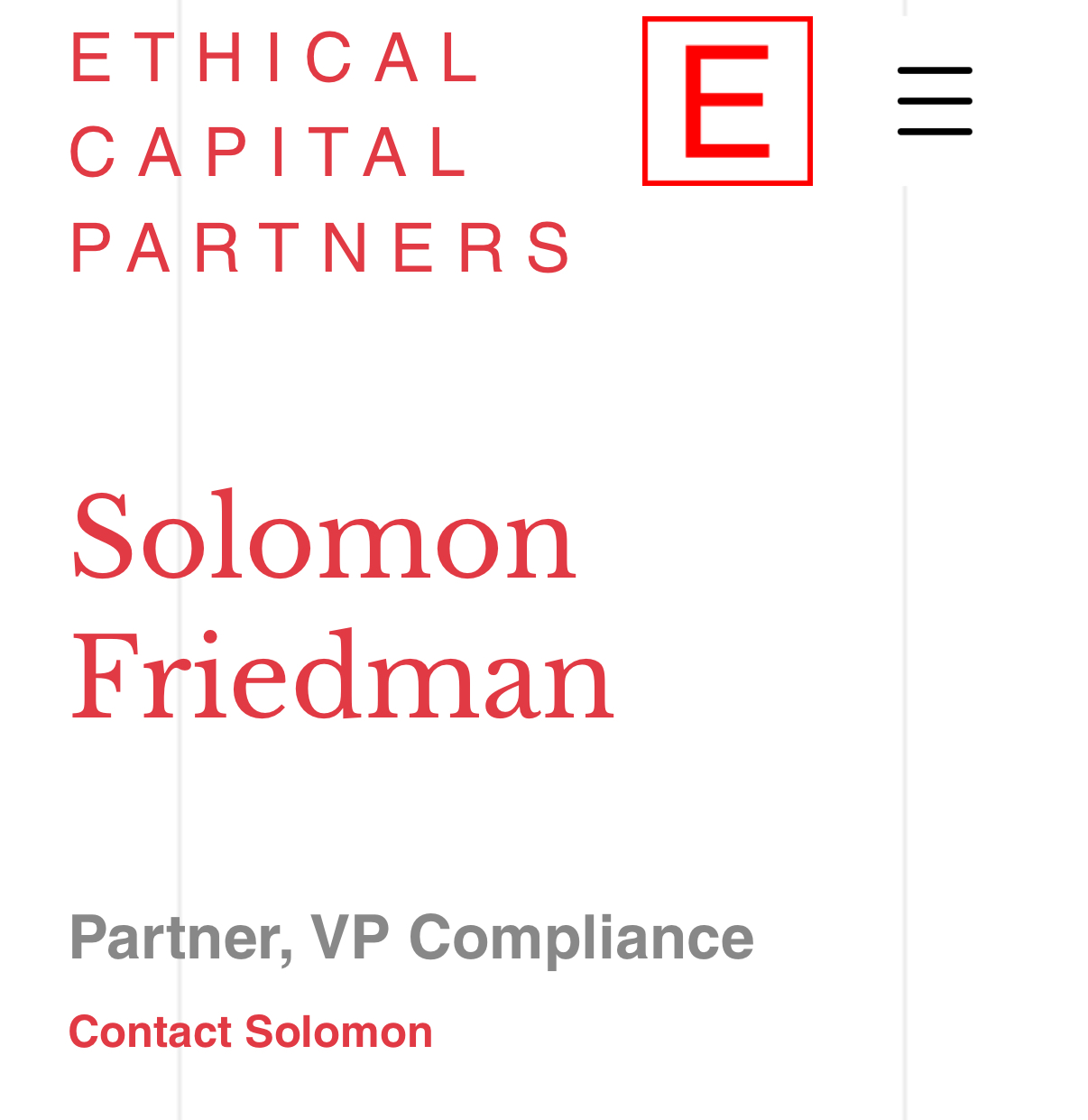1088x1120 pixels.
Task: Click the letter E inside logo square
Action: tap(727, 101)
